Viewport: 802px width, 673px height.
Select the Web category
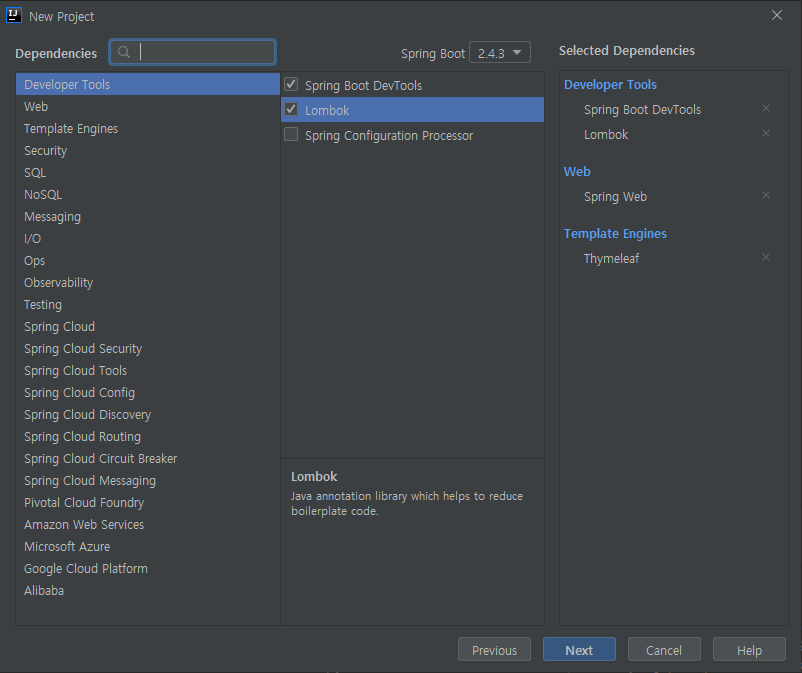click(36, 106)
